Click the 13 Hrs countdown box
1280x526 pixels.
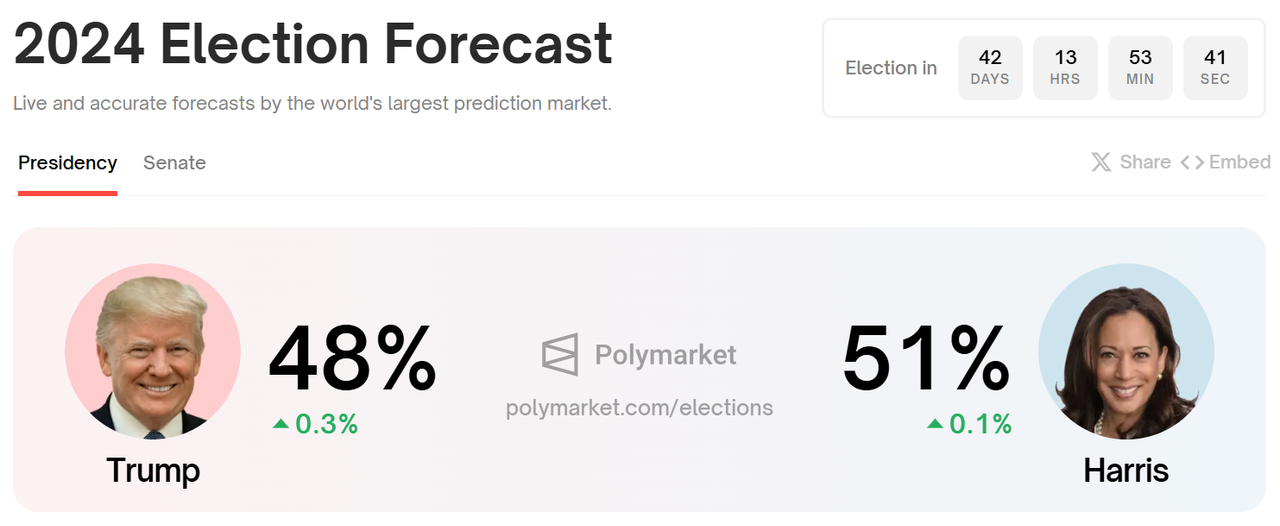(x=1065, y=67)
